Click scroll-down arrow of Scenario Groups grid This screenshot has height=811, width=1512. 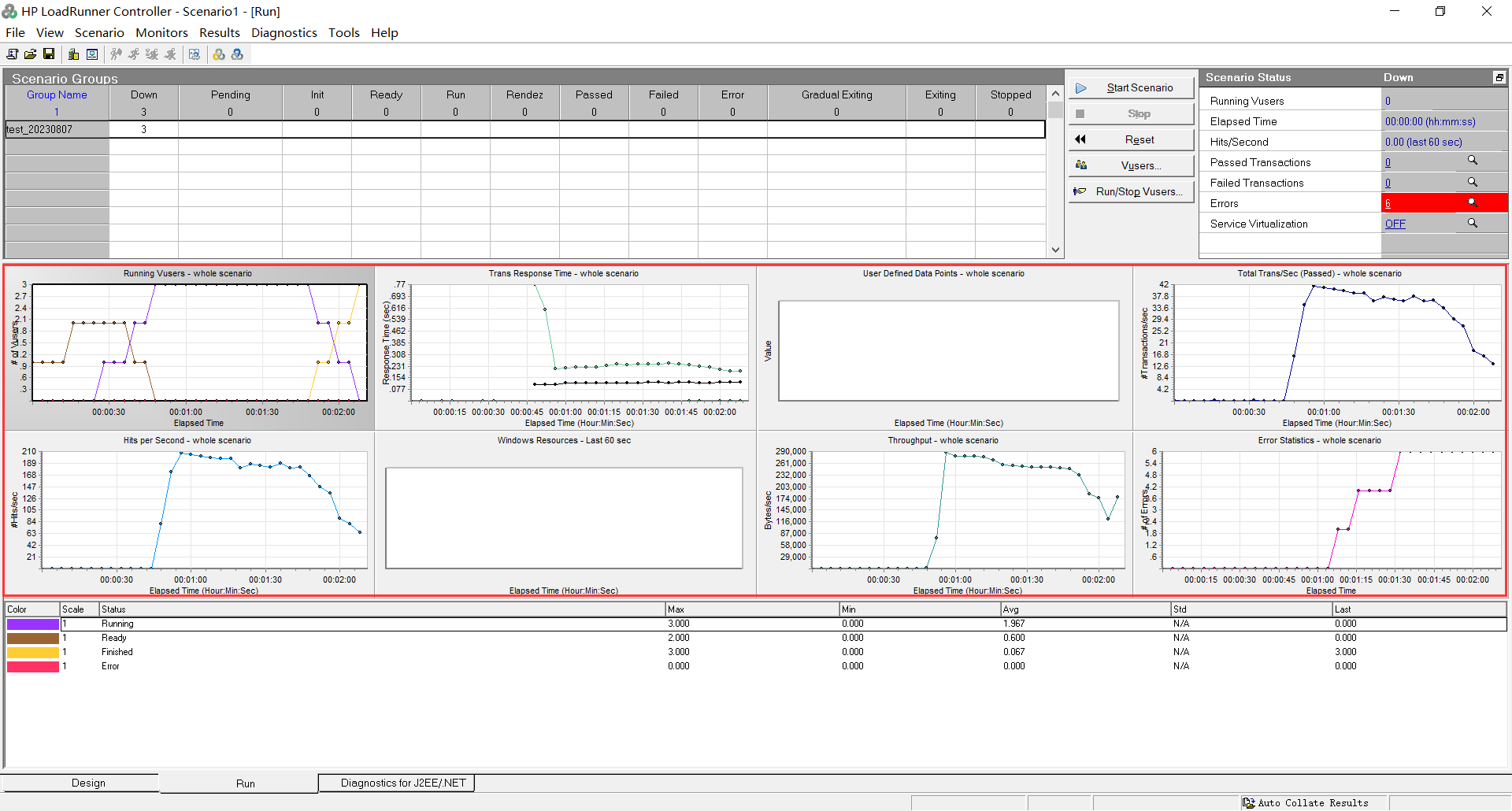pyautogui.click(x=1055, y=250)
